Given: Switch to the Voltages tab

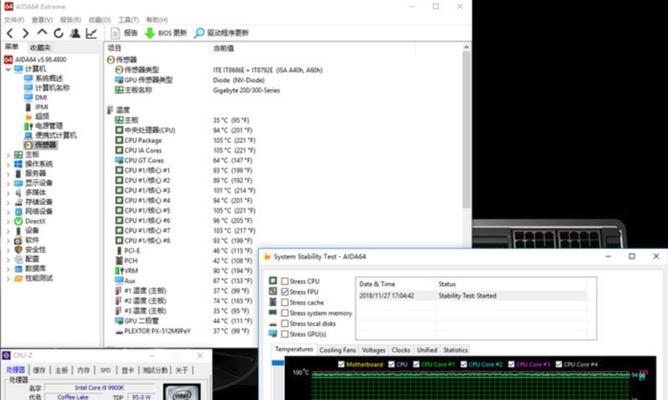Looking at the screenshot, I should (x=374, y=350).
